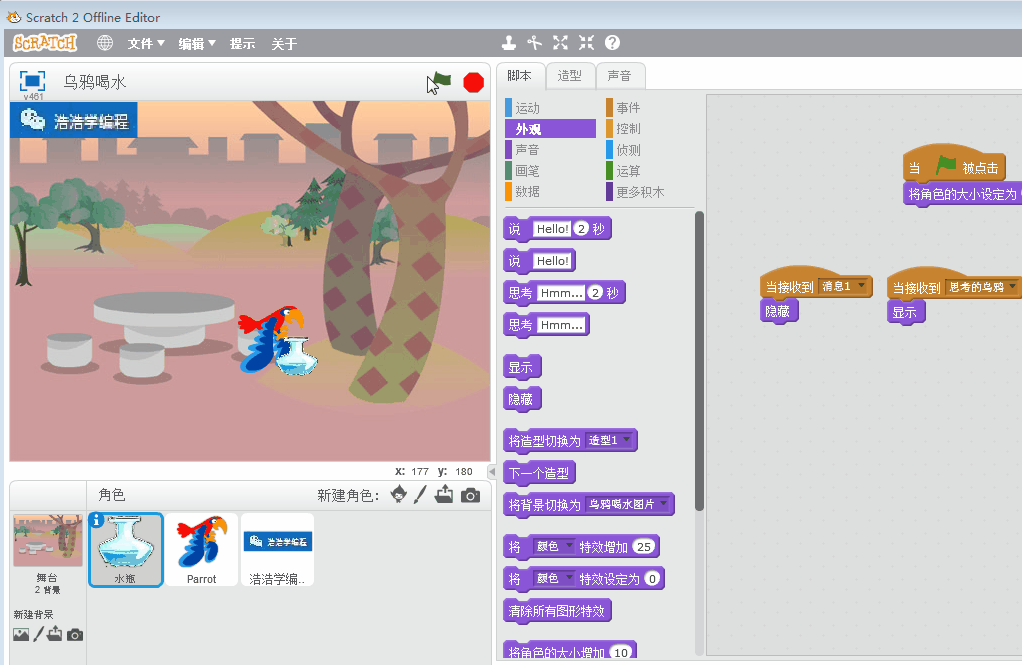The image size is (1022, 665).
Task: Switch to the 造型 tab
Action: pyautogui.click(x=569, y=76)
